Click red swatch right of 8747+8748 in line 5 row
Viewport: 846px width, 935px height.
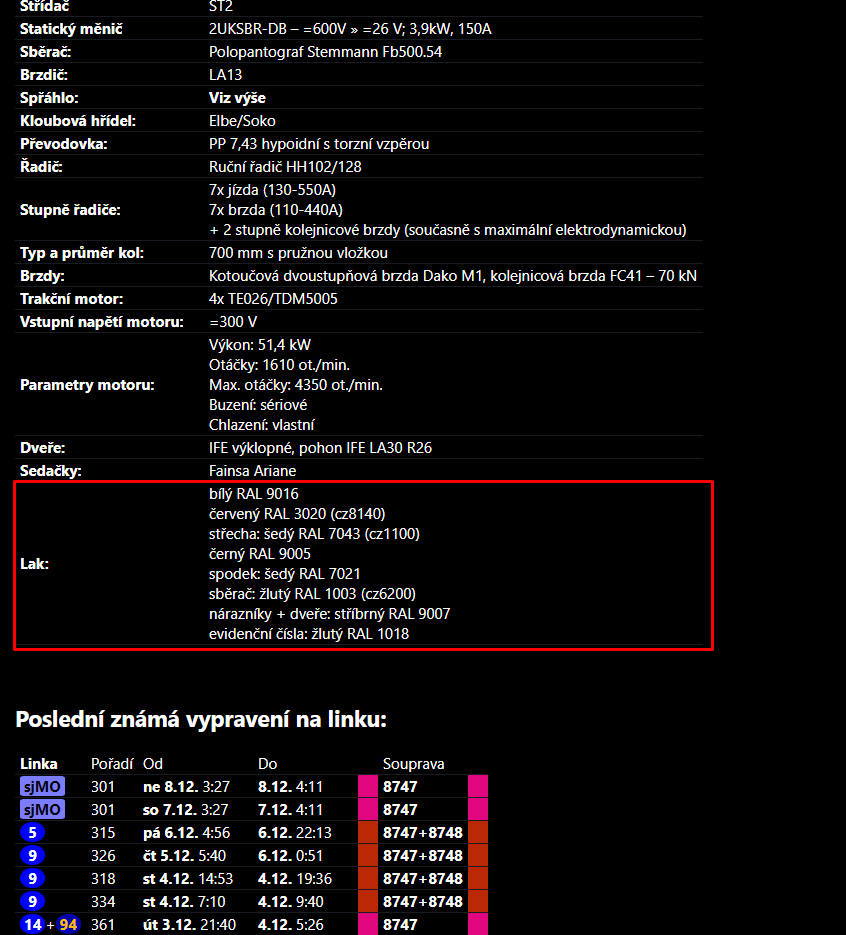[477, 833]
